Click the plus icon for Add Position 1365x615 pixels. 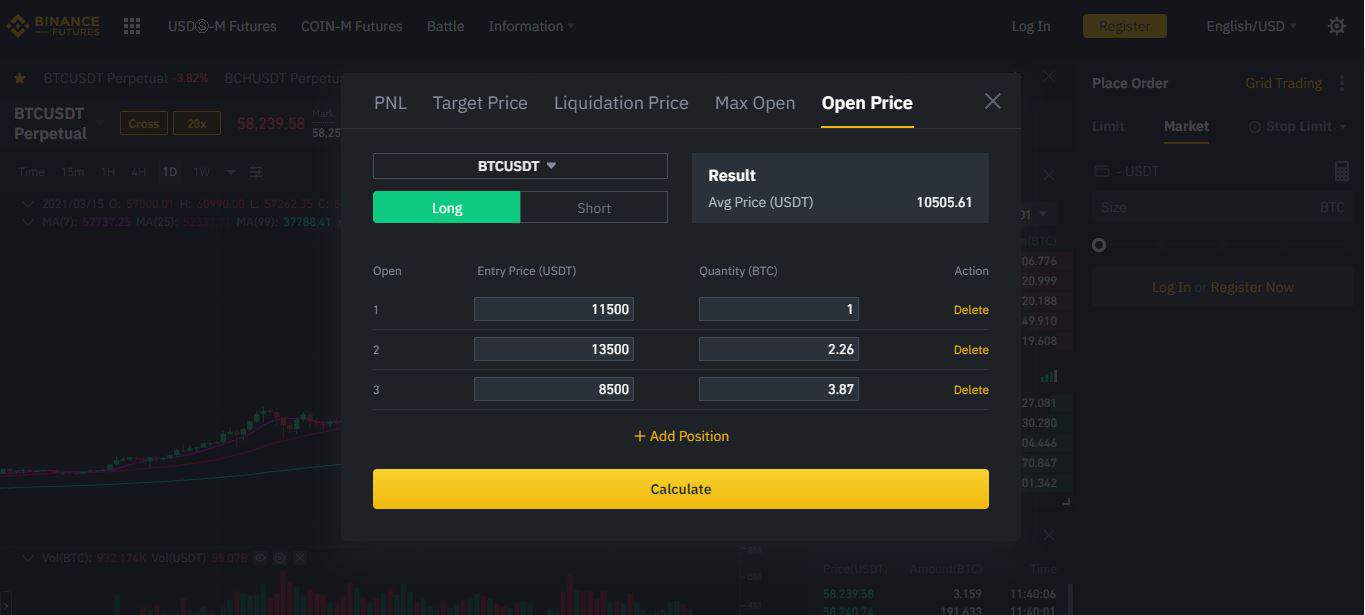coord(640,436)
